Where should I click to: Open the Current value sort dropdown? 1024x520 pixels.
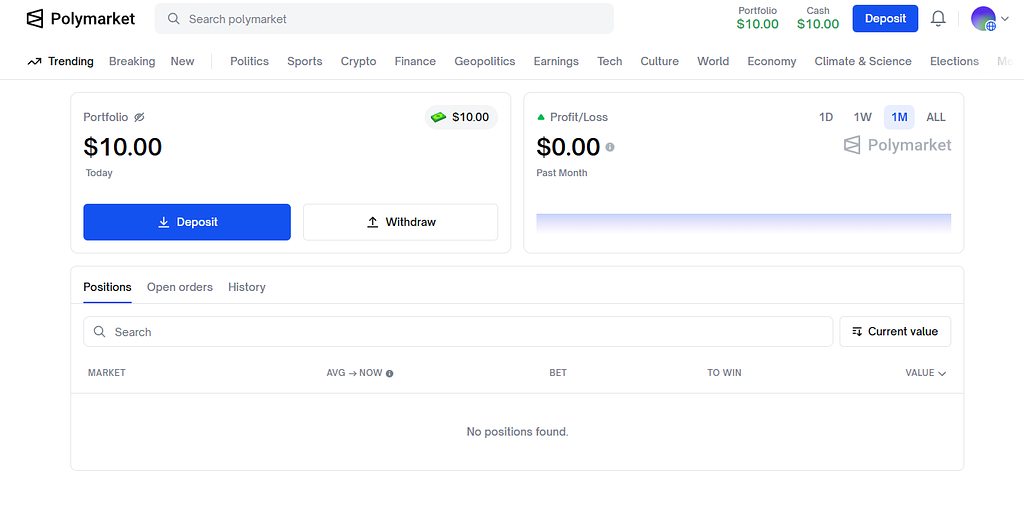pyautogui.click(x=895, y=332)
